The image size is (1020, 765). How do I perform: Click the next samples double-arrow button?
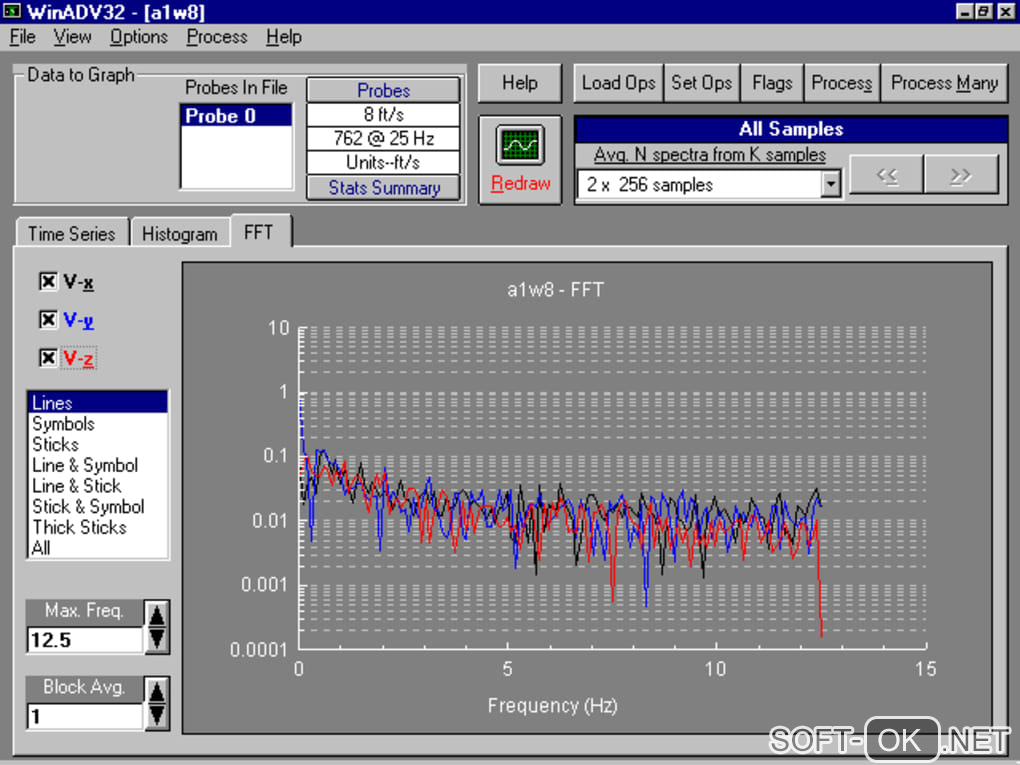click(x=961, y=176)
